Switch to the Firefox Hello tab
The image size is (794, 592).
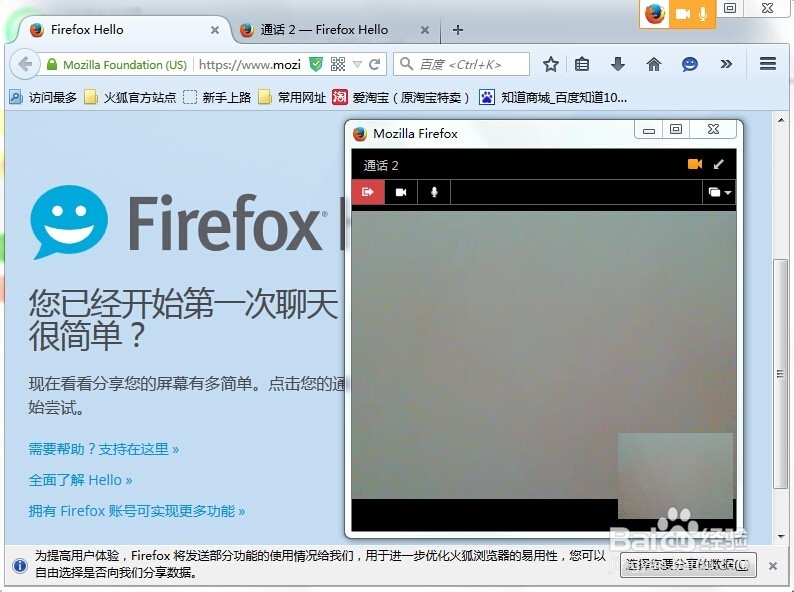[121, 30]
